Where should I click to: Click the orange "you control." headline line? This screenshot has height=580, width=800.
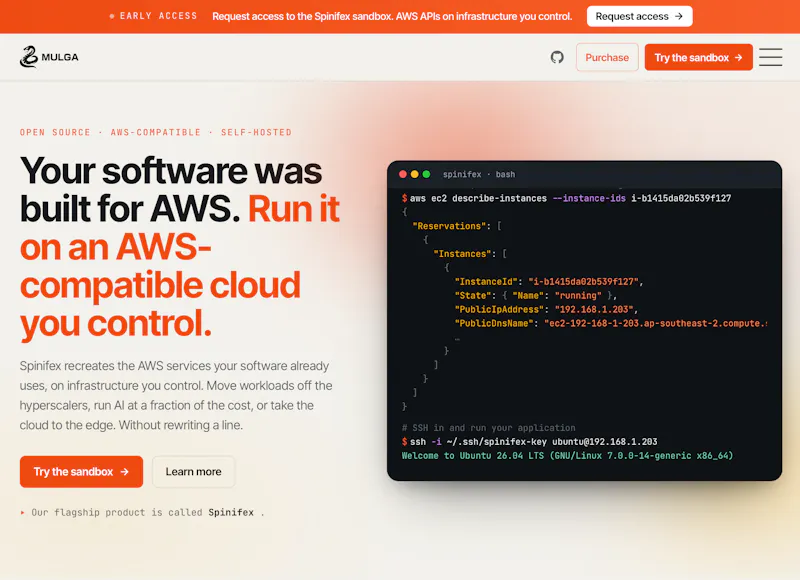(x=116, y=323)
